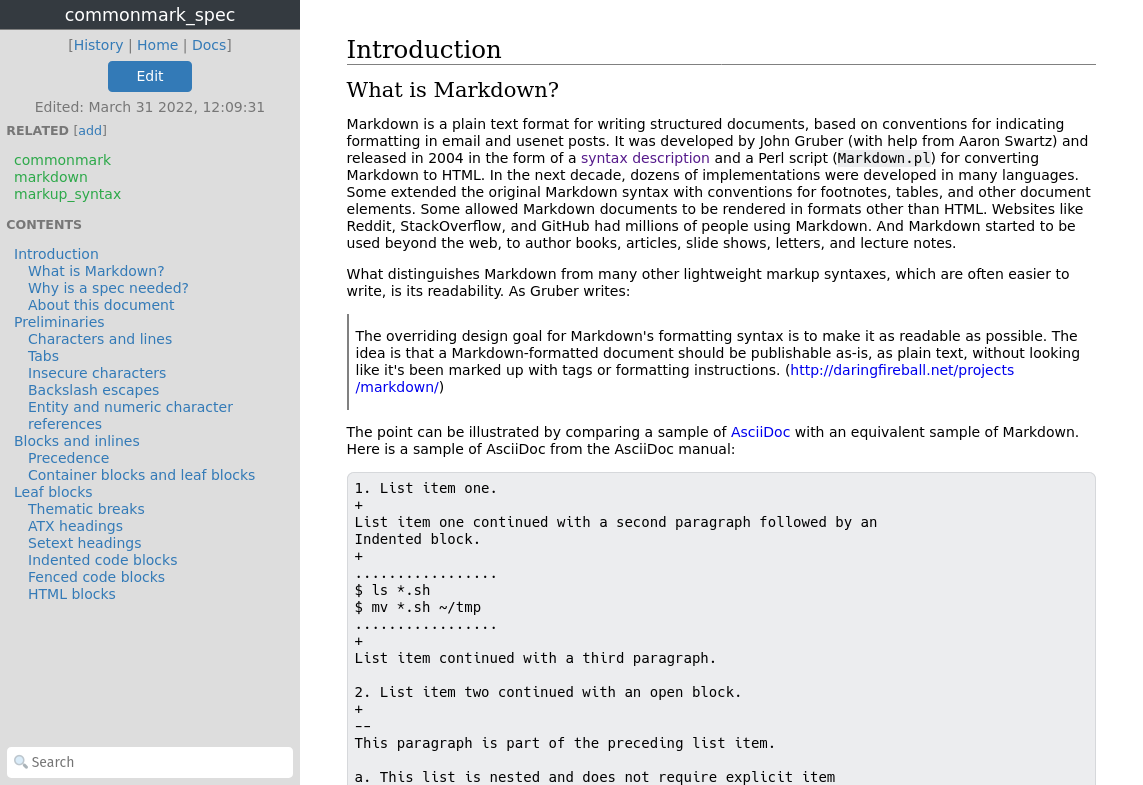
Task: Go to 'HTML blocks' in contents
Action: pyautogui.click(x=71, y=594)
